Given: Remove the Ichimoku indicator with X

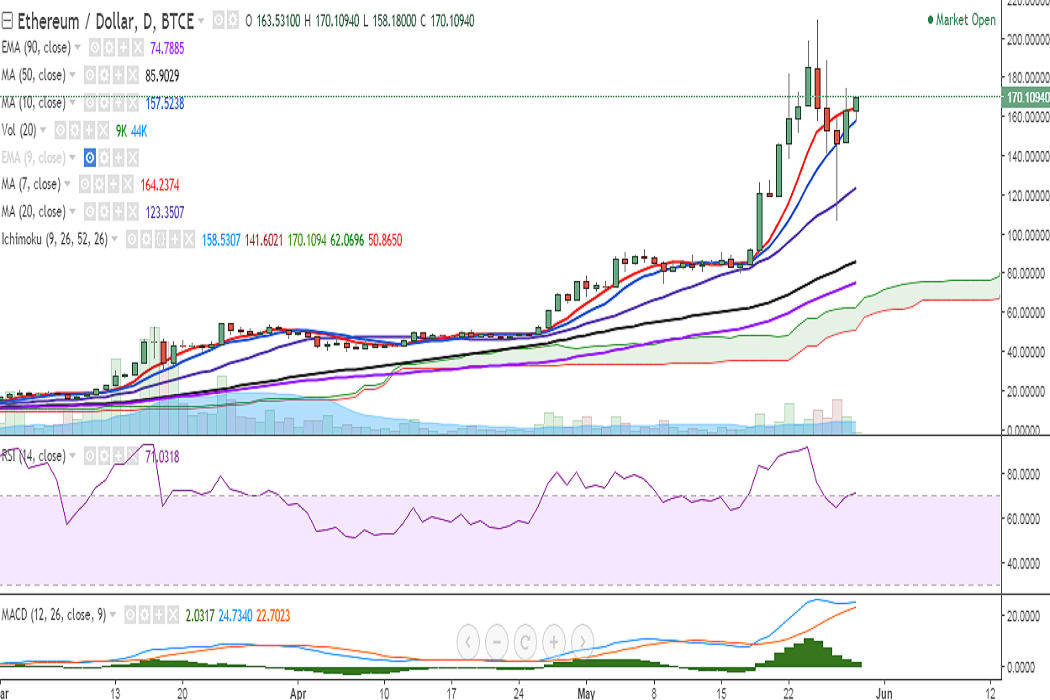Looking at the screenshot, I should pyautogui.click(x=189, y=239).
